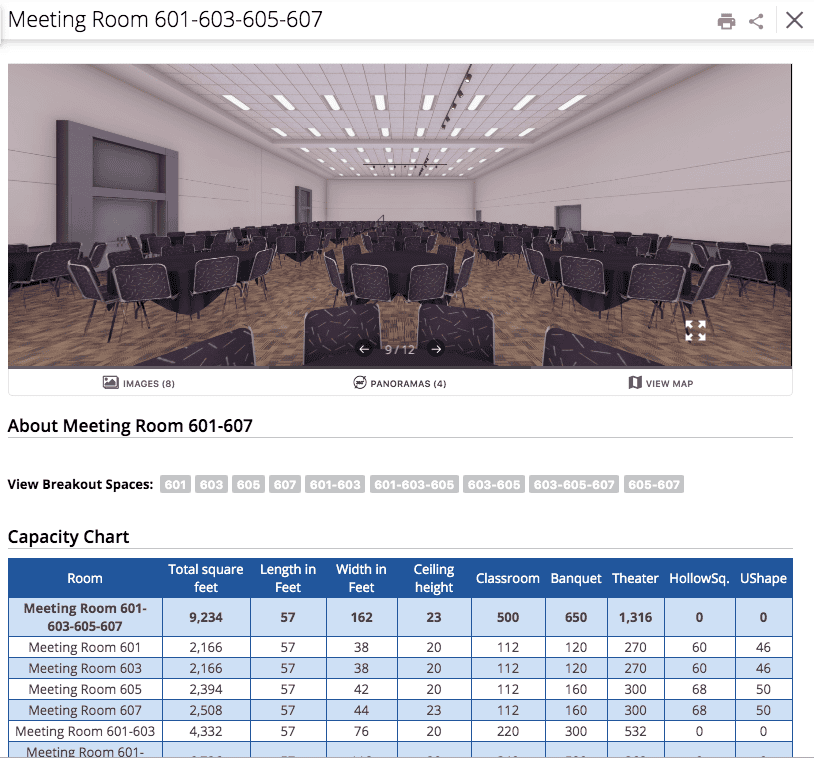Click the 9/12 image counter
814x758 pixels.
[400, 349]
